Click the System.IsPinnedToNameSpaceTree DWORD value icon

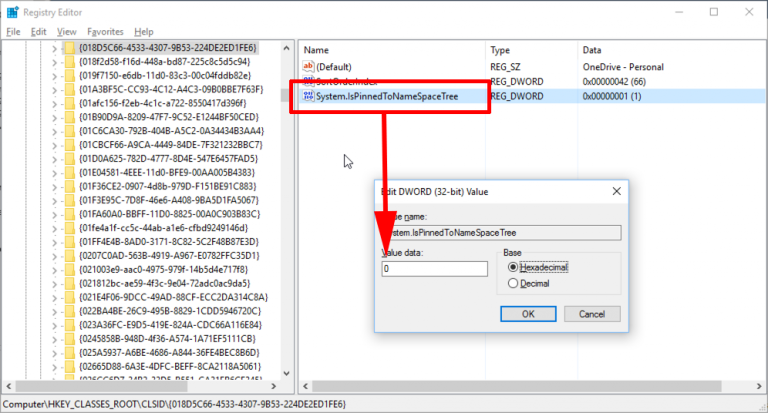[x=308, y=96]
